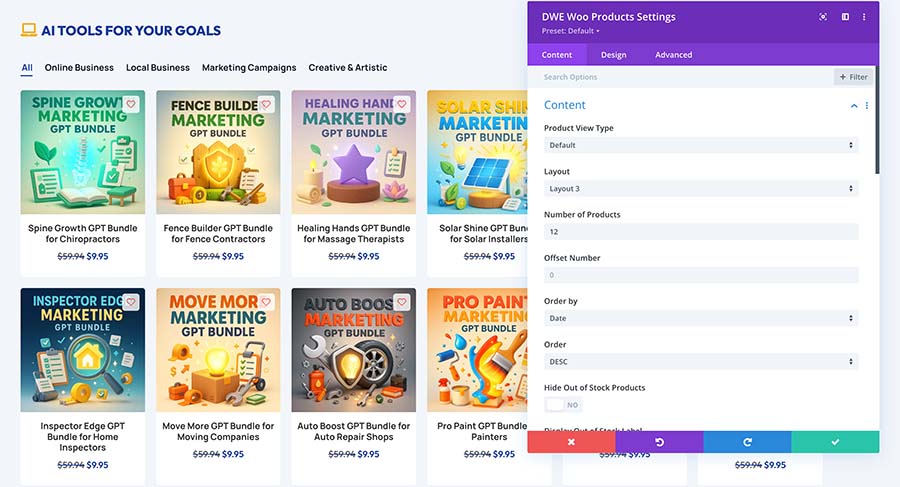Click the red discard changes X button
This screenshot has height=487, width=900.
[x=571, y=442]
